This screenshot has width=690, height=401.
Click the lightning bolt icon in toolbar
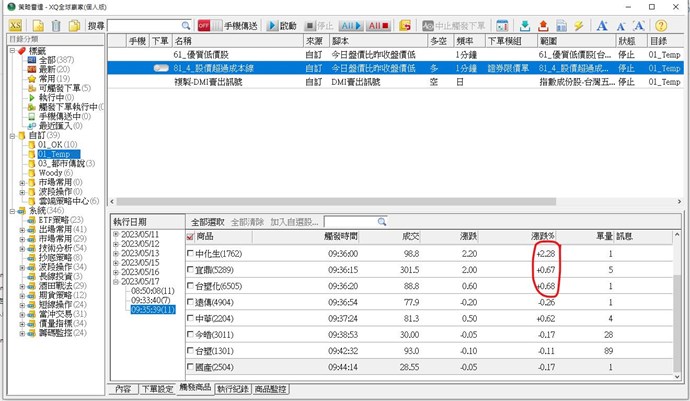point(578,25)
